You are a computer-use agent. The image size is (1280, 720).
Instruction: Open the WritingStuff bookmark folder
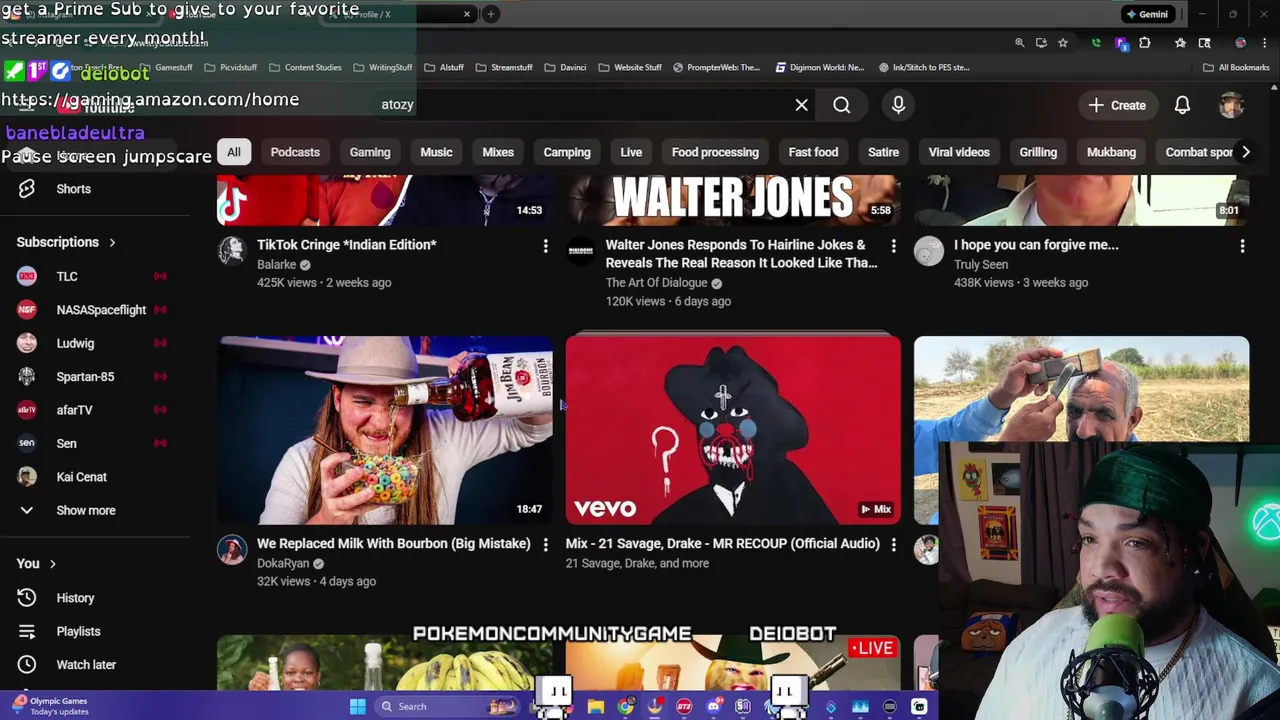pos(382,67)
